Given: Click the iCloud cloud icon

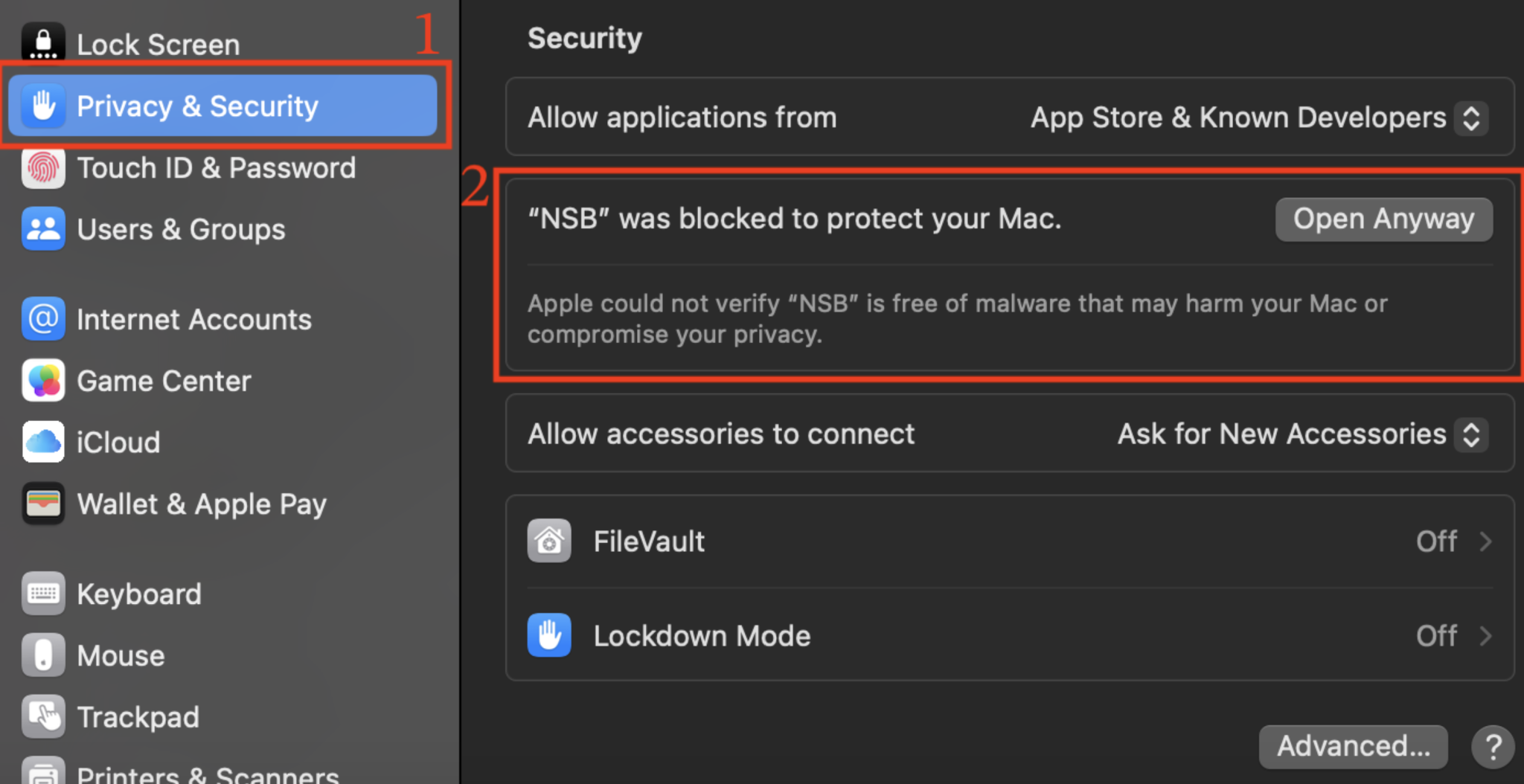Looking at the screenshot, I should (43, 442).
